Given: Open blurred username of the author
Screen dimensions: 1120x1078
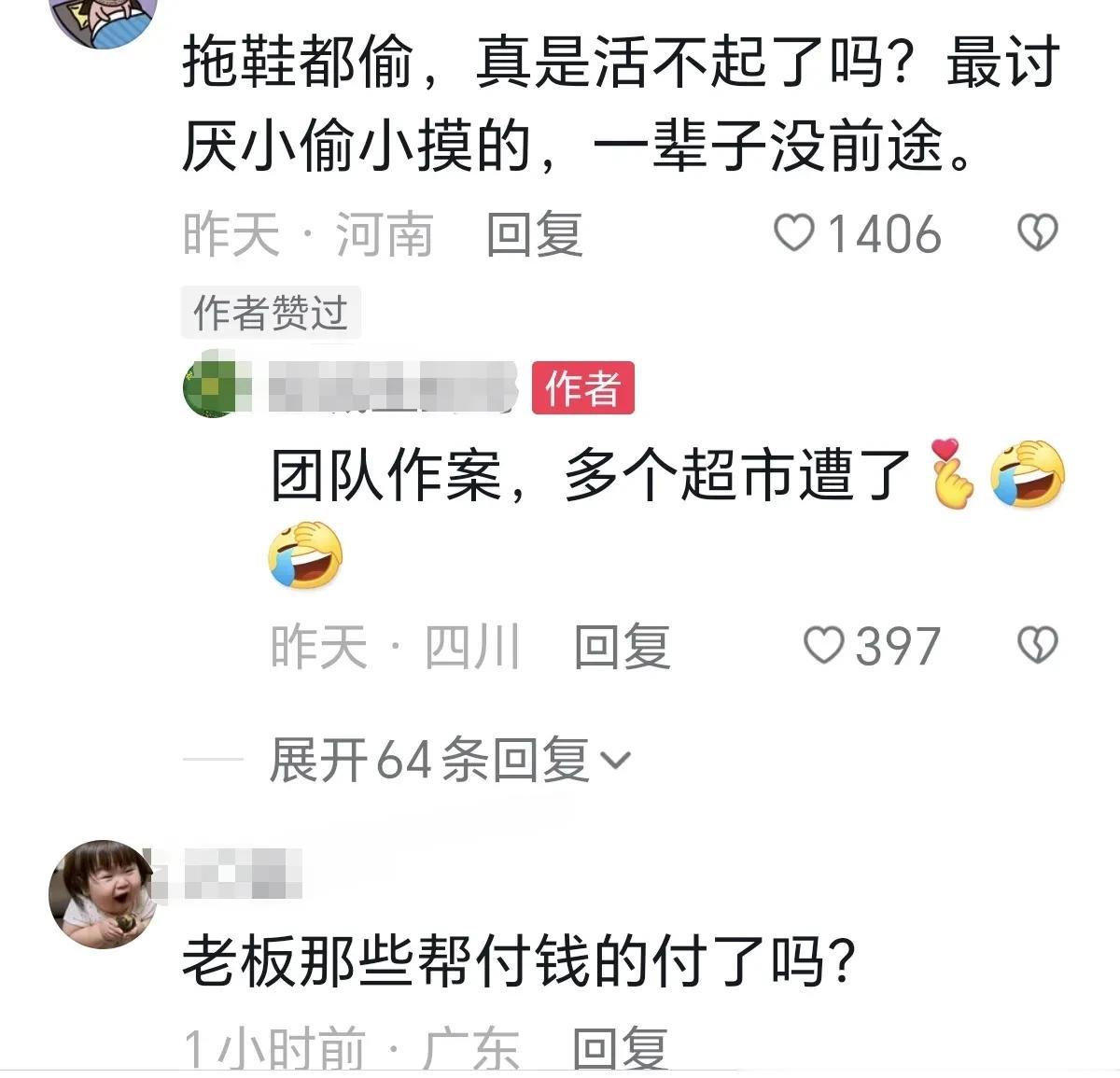Looking at the screenshot, I should pyautogui.click(x=393, y=386).
